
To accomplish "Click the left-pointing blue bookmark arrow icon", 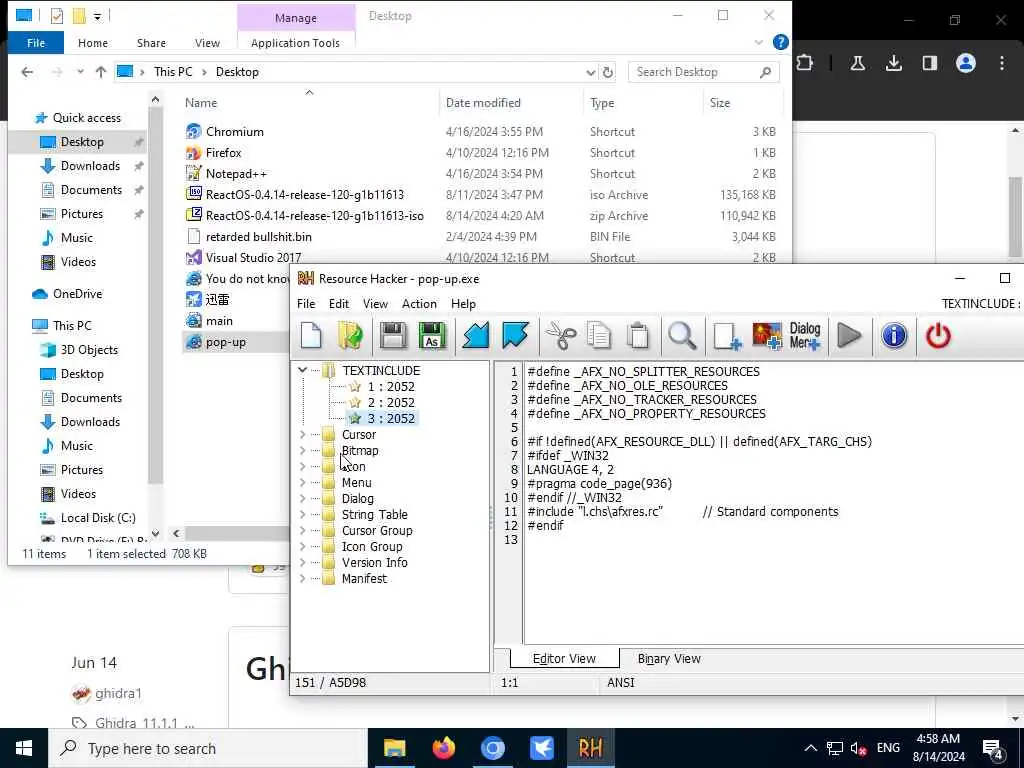I will pos(475,336).
